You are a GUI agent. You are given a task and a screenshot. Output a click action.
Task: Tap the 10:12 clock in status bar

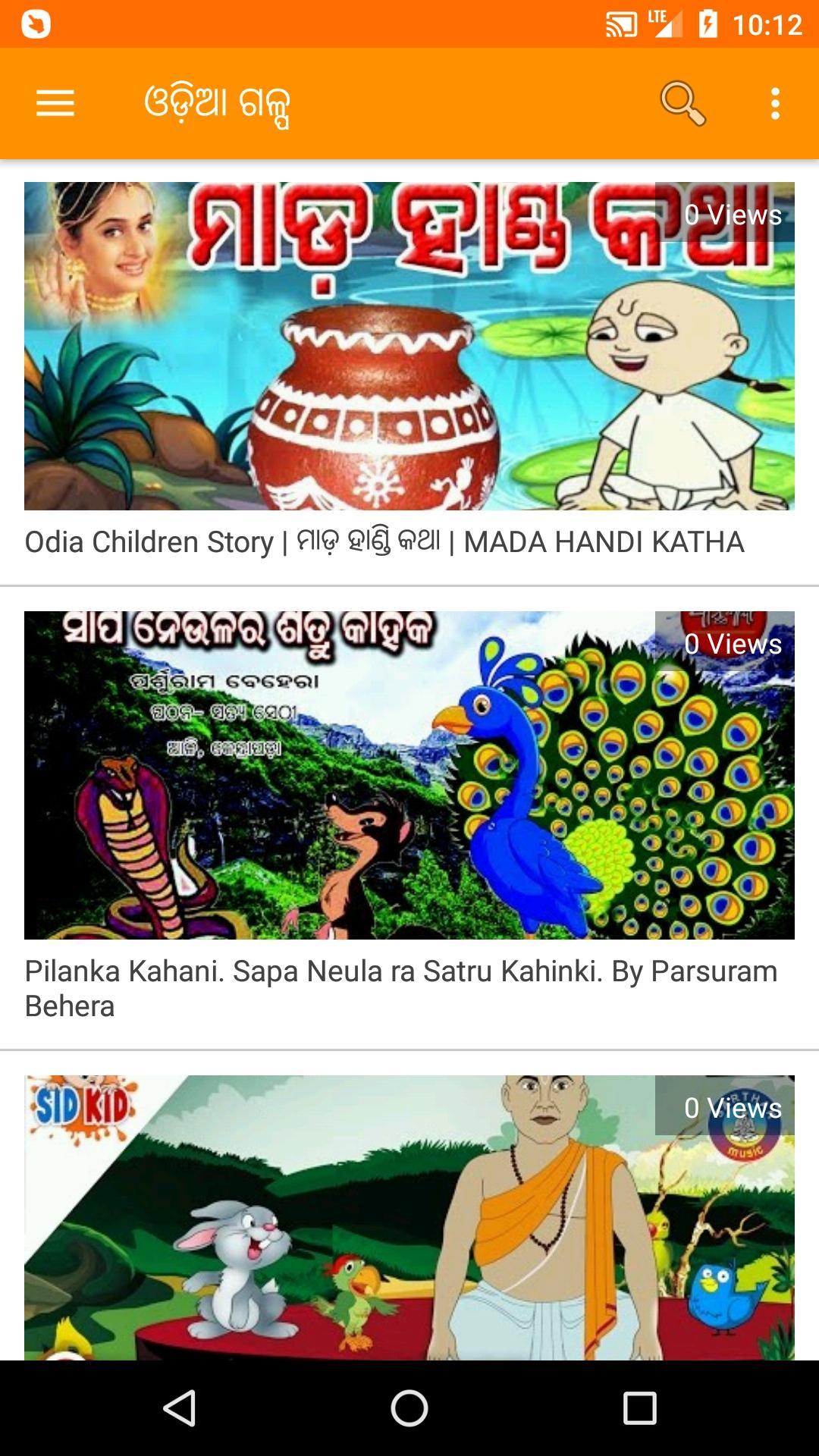(x=767, y=25)
